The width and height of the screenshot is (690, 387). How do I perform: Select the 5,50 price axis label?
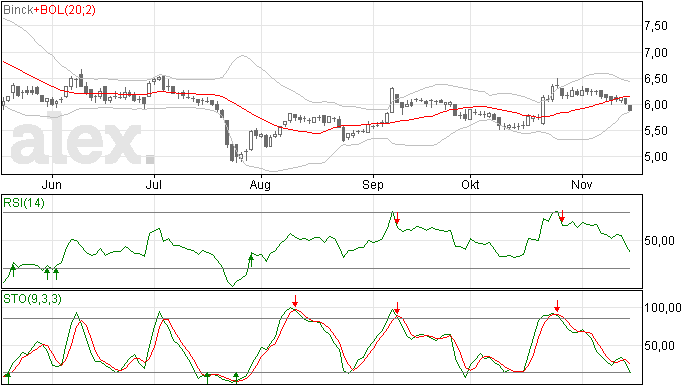656,131
